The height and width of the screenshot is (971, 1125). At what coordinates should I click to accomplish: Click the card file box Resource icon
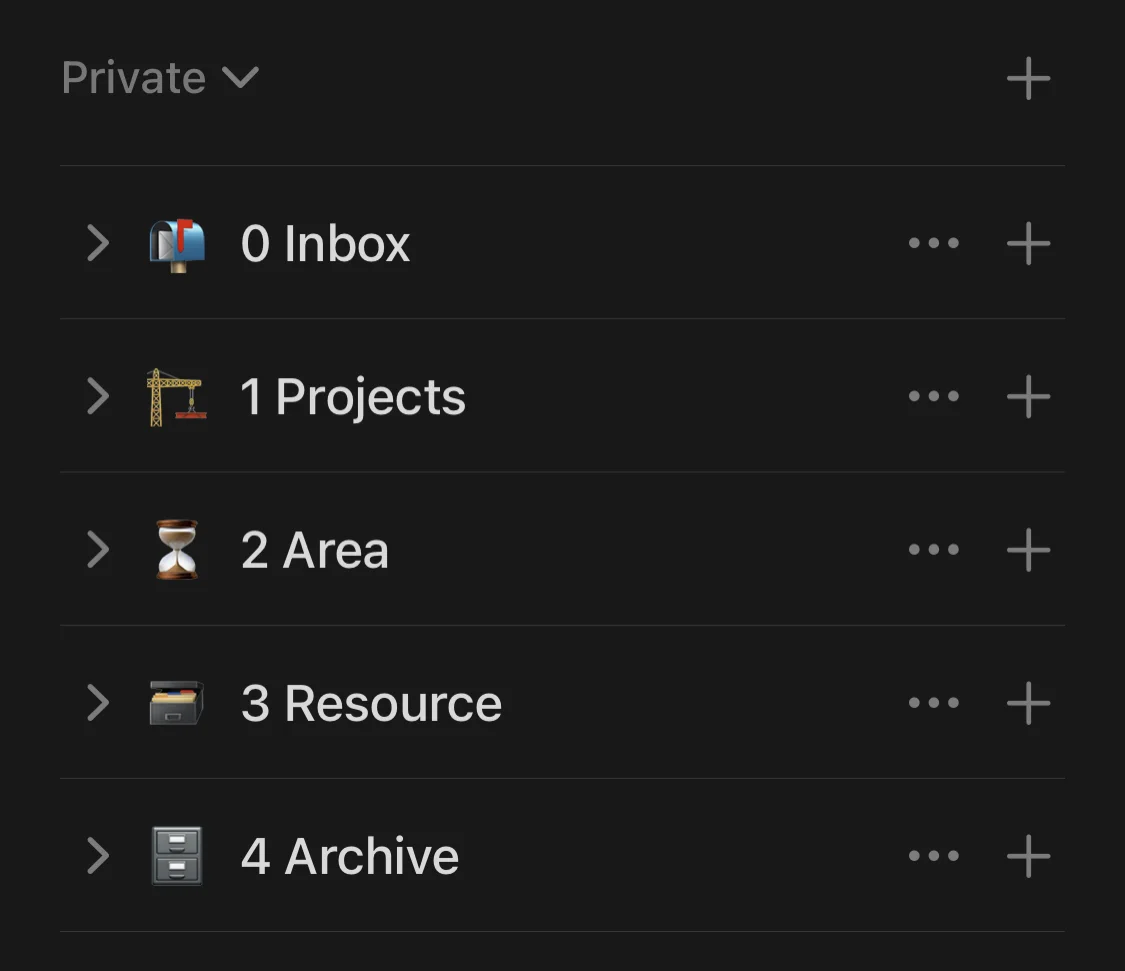176,703
